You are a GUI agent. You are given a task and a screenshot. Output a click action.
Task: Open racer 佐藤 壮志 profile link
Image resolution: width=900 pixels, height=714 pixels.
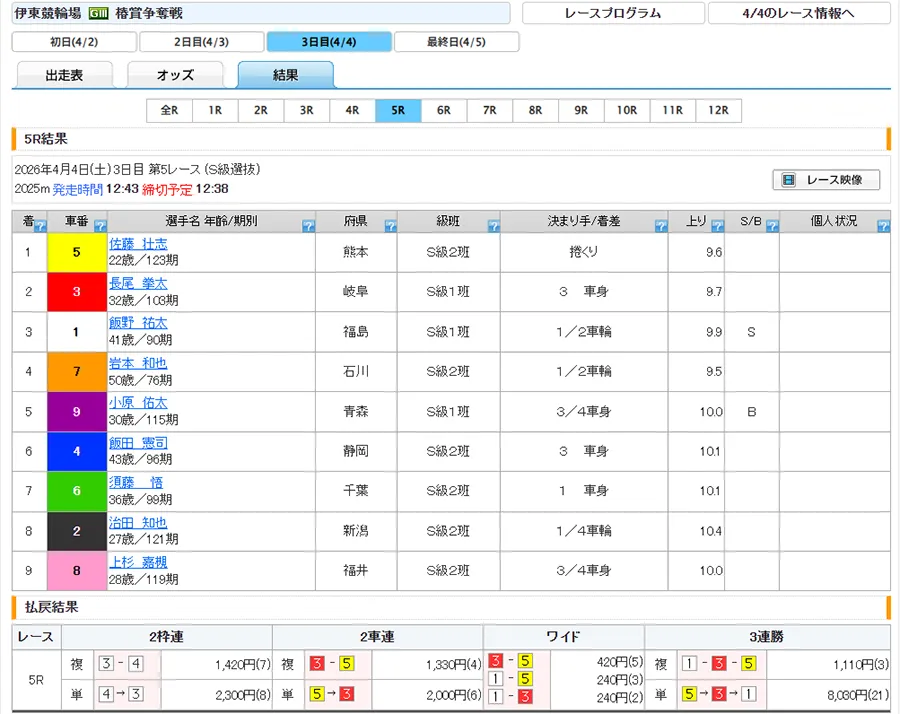point(138,244)
